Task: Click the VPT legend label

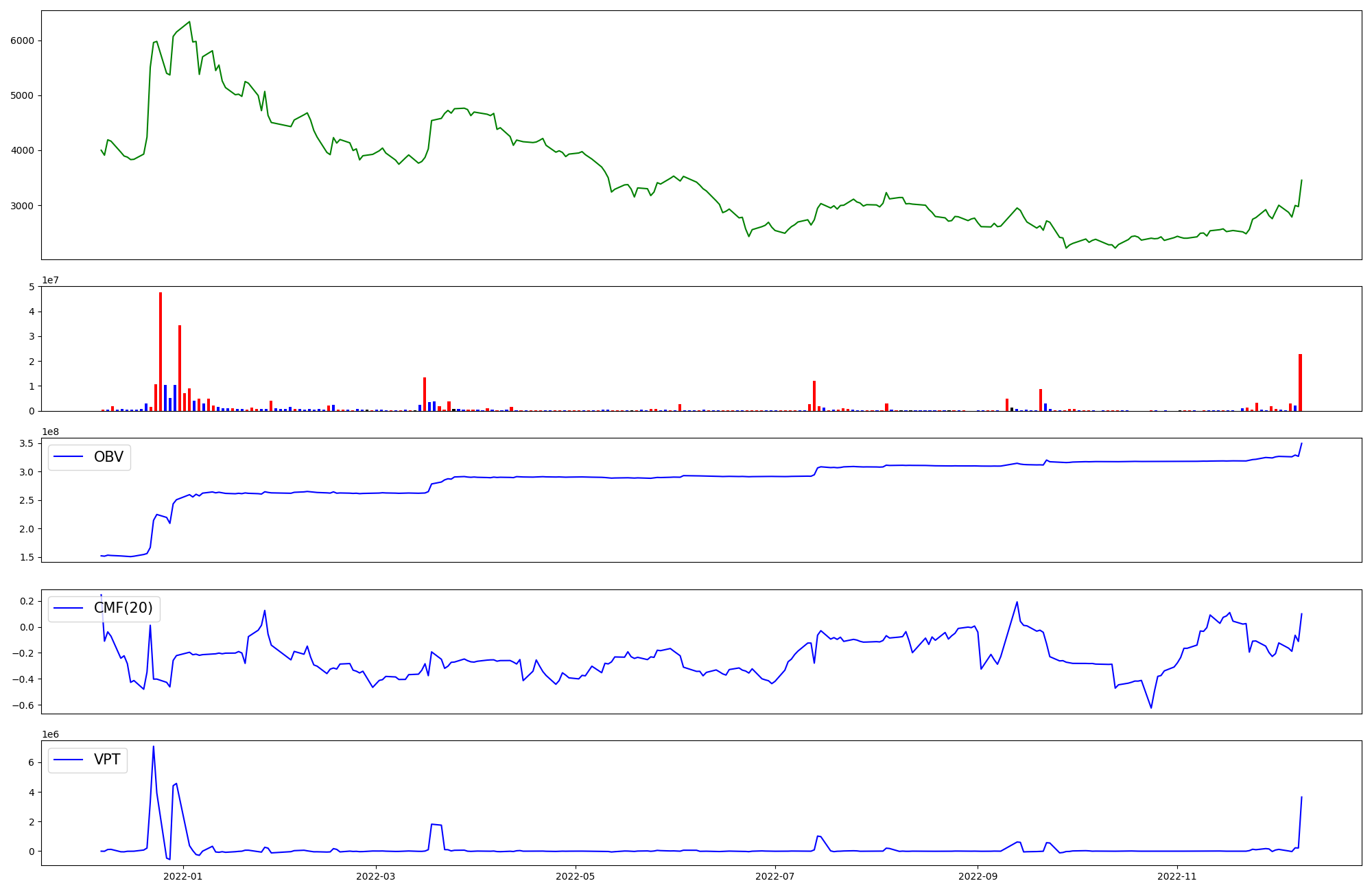Action: (x=107, y=760)
